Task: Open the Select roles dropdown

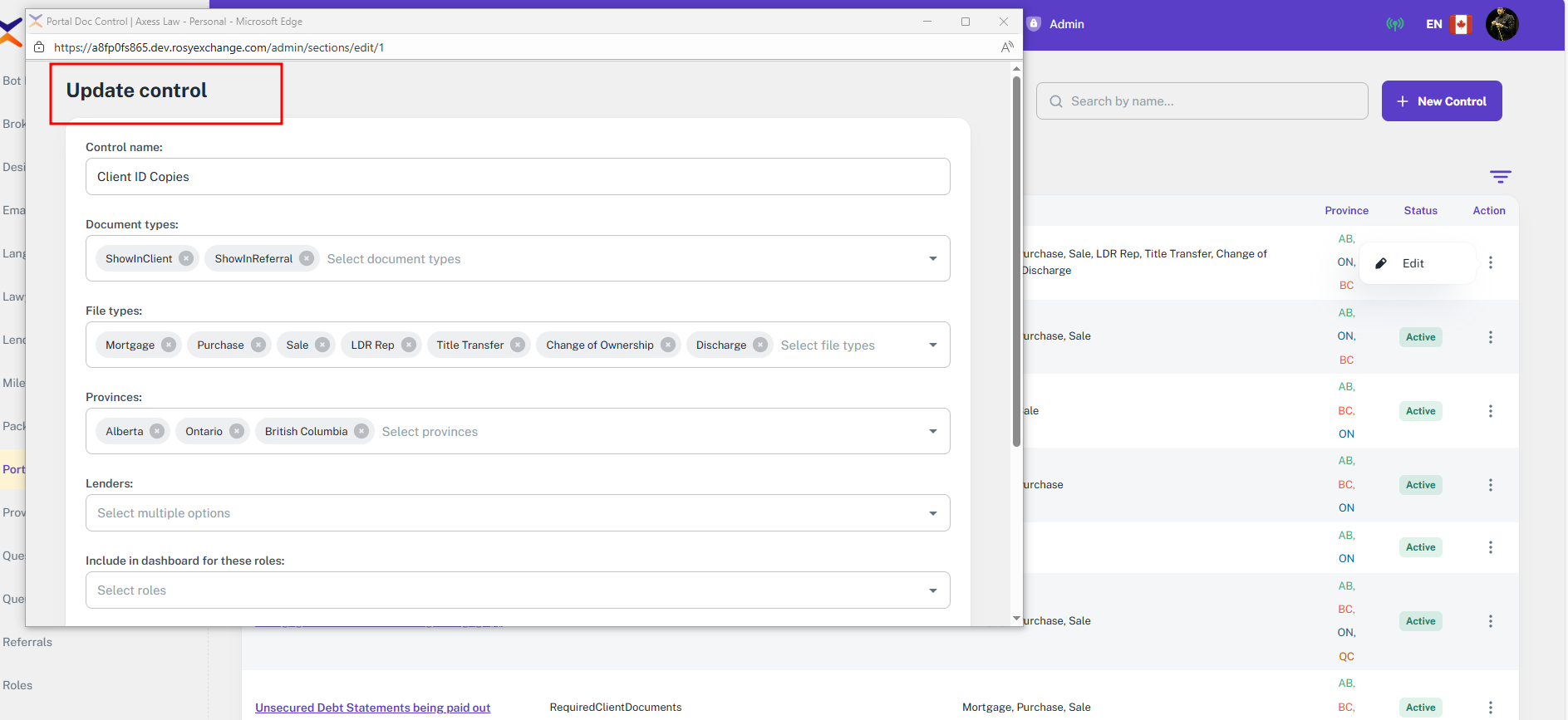Action: [932, 590]
